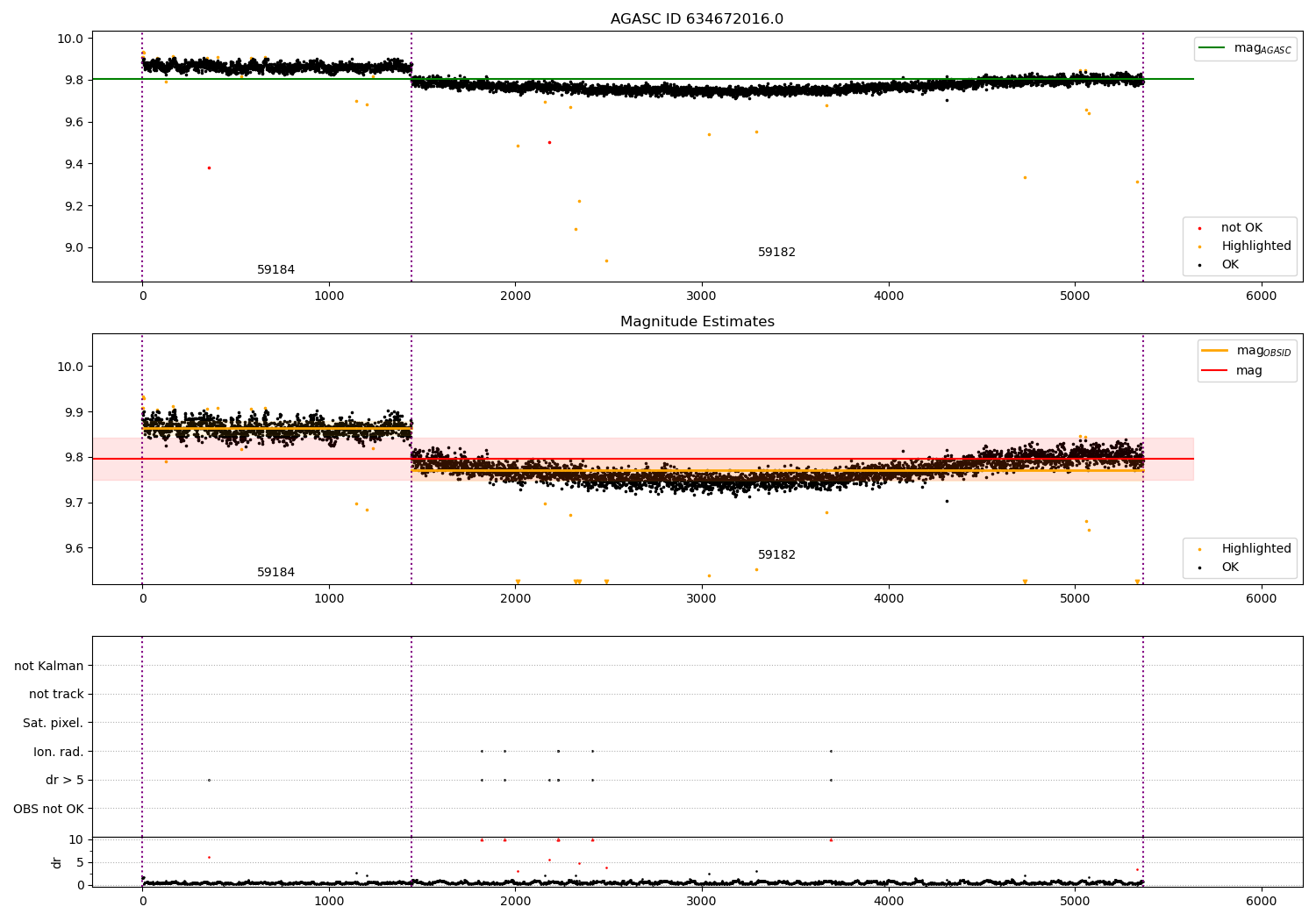Viewport: 1316px width, 921px height.
Task: Click the green line swatch in top legend
Action: click(x=1212, y=48)
